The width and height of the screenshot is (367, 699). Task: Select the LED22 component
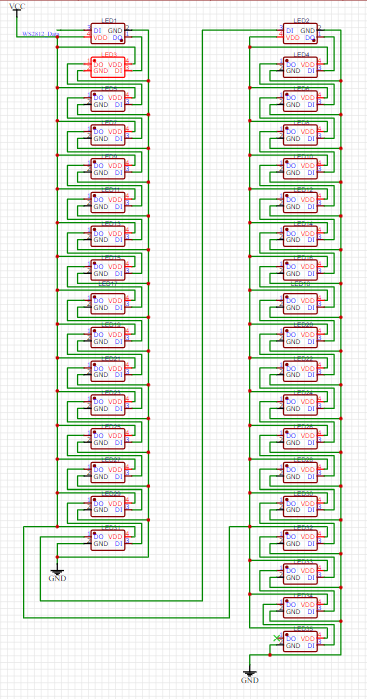click(x=301, y=371)
